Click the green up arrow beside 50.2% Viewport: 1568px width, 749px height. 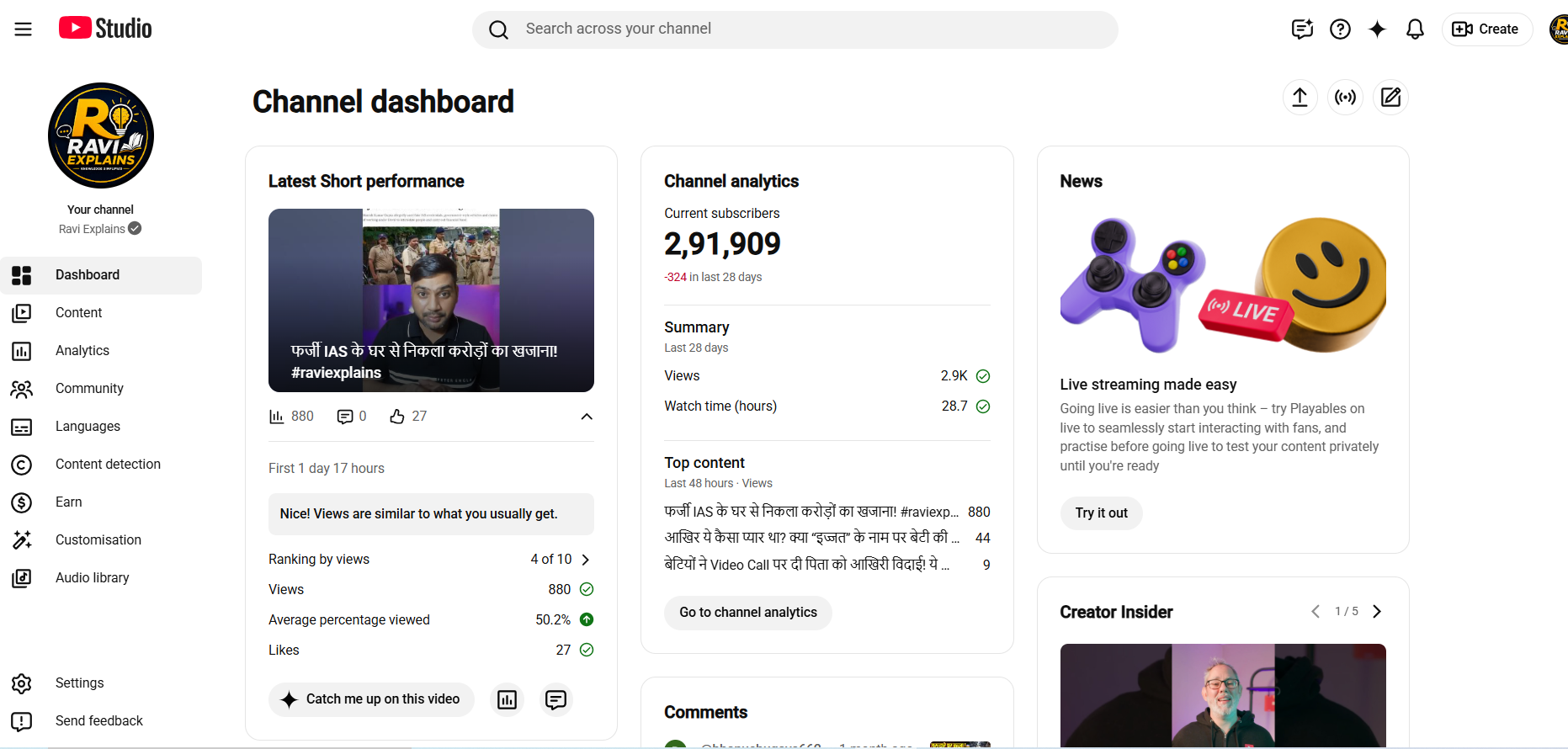pyautogui.click(x=587, y=619)
